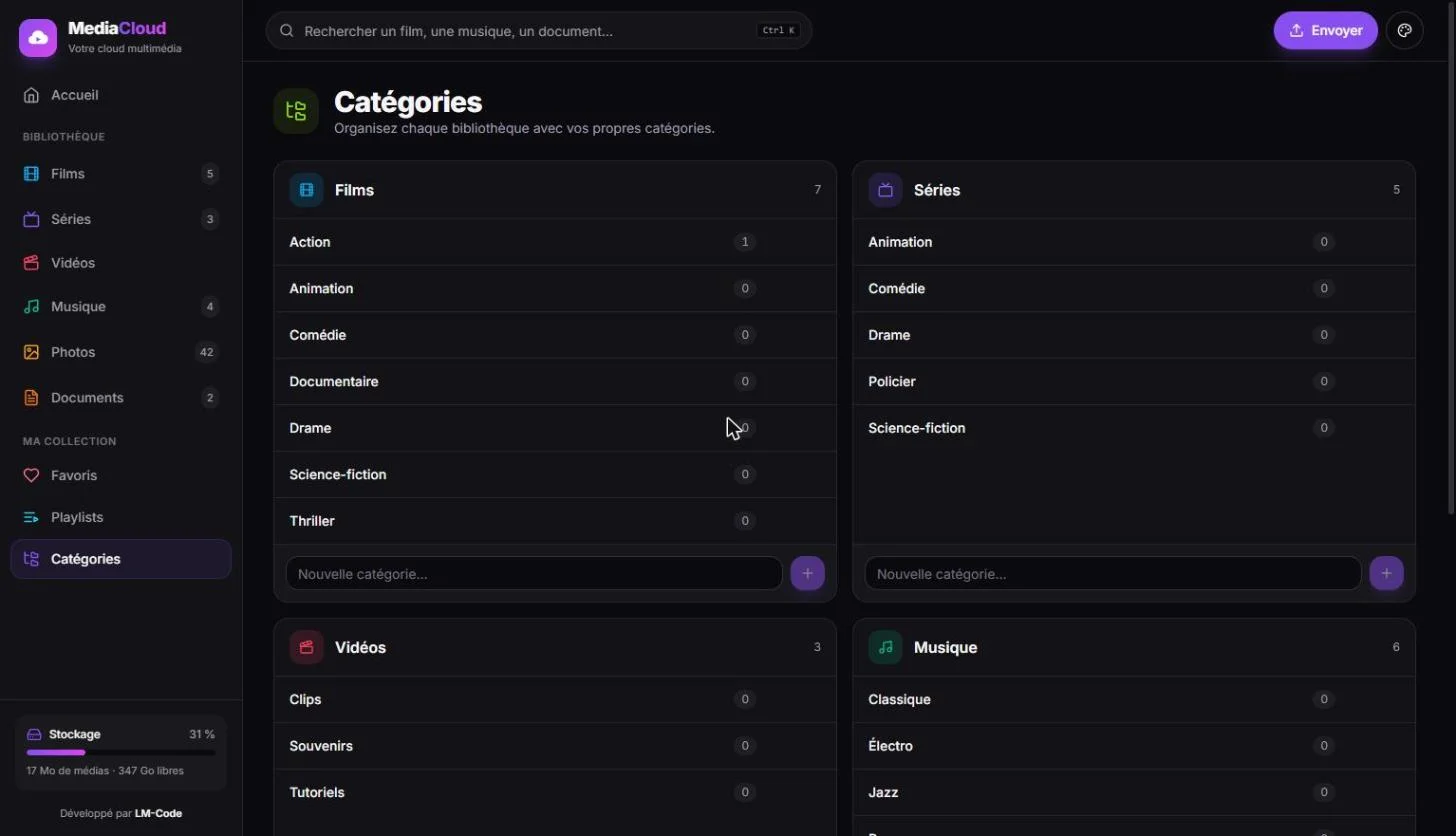Select the Comédie row in Séries card
1456x836 pixels.
click(1134, 288)
